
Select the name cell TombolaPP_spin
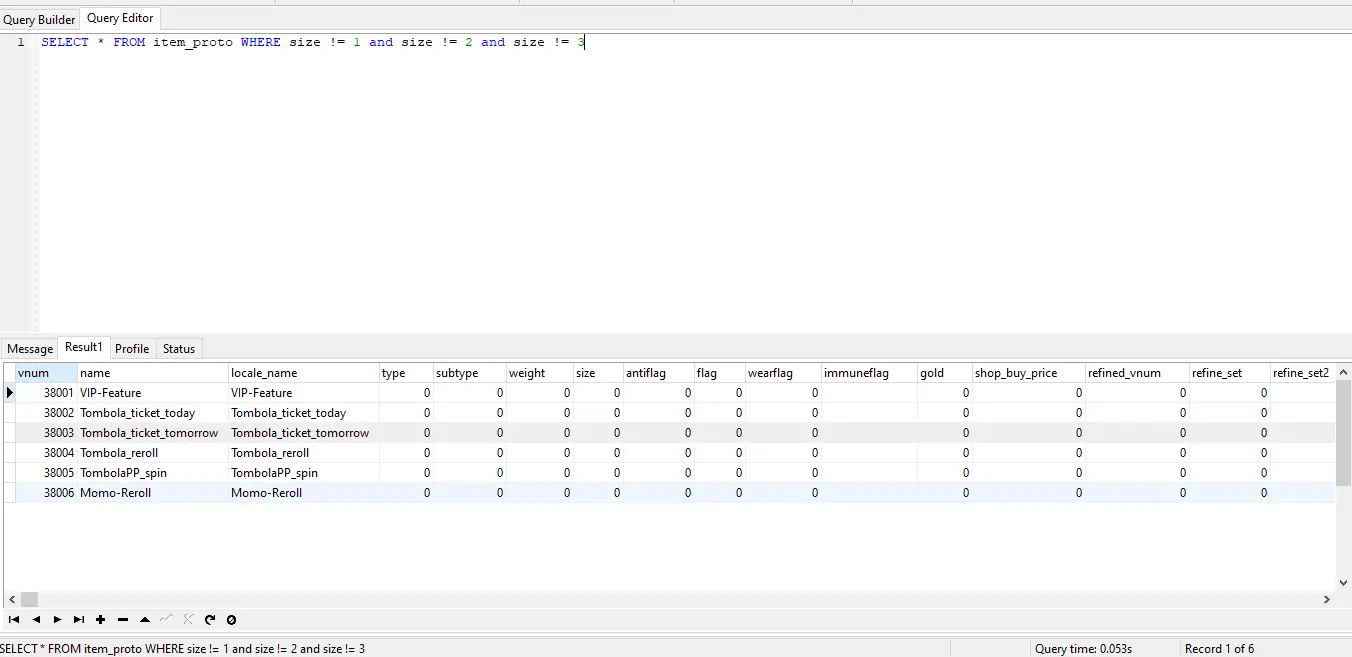coord(153,473)
